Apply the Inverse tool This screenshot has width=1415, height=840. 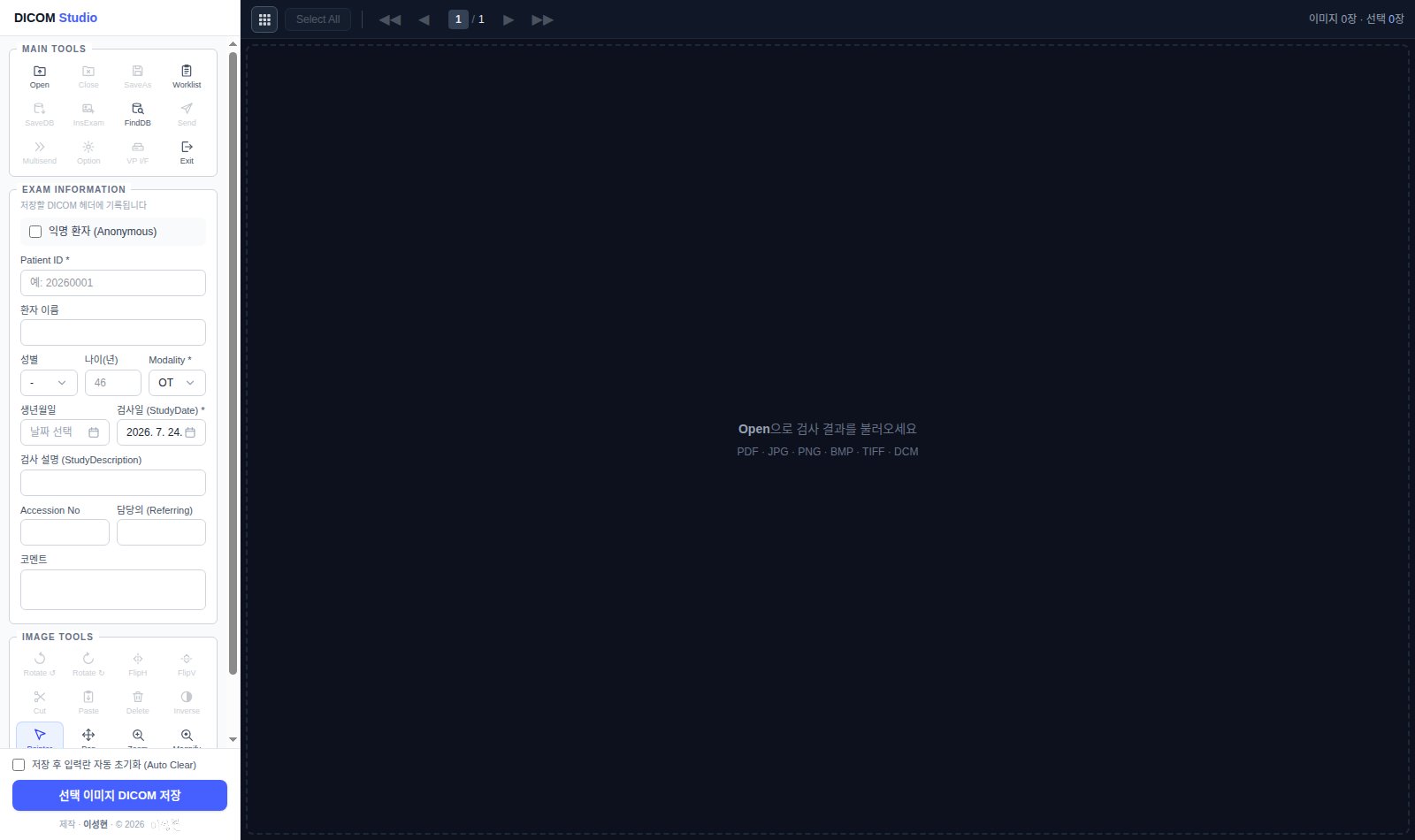[x=187, y=702]
